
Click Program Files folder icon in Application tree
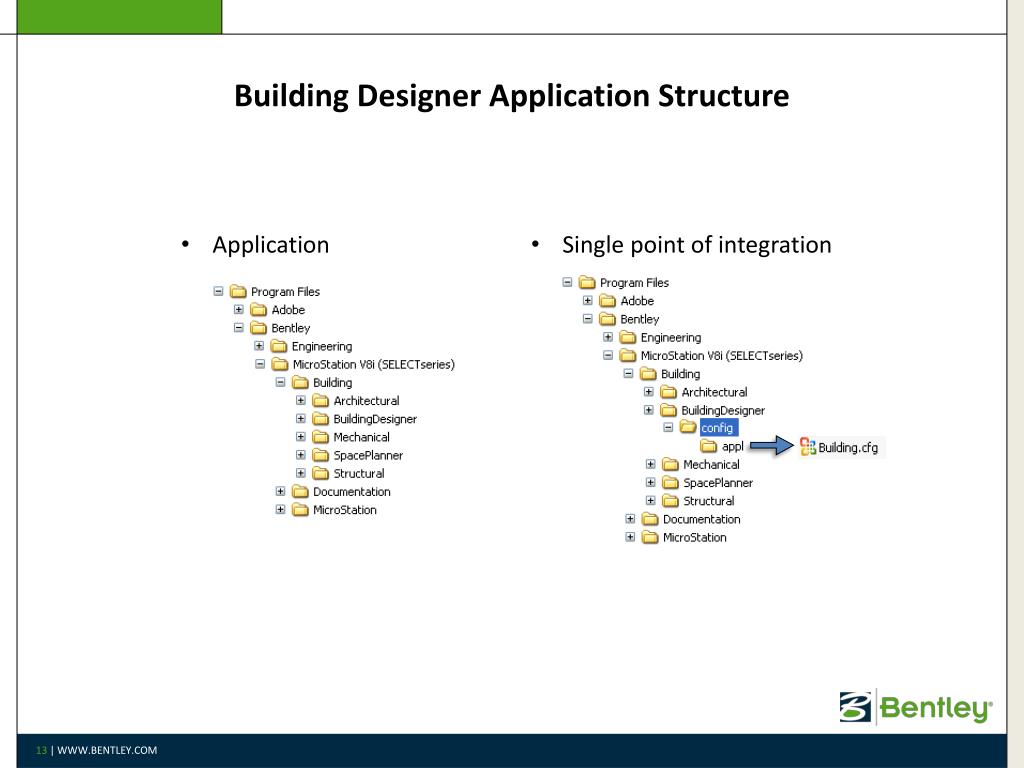click(x=238, y=291)
